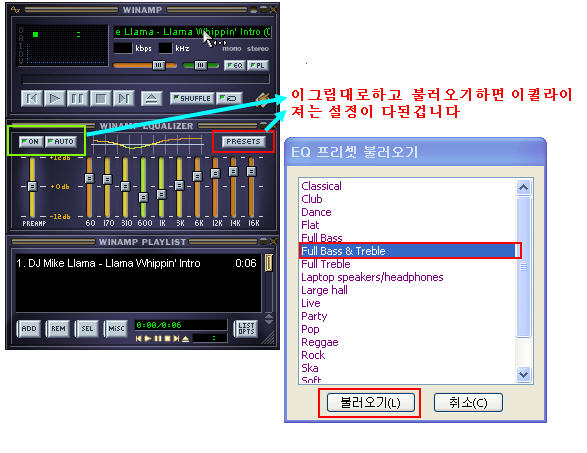Click the playlist vertical scrollbar handle
The height and width of the screenshot is (453, 587).
point(268,263)
